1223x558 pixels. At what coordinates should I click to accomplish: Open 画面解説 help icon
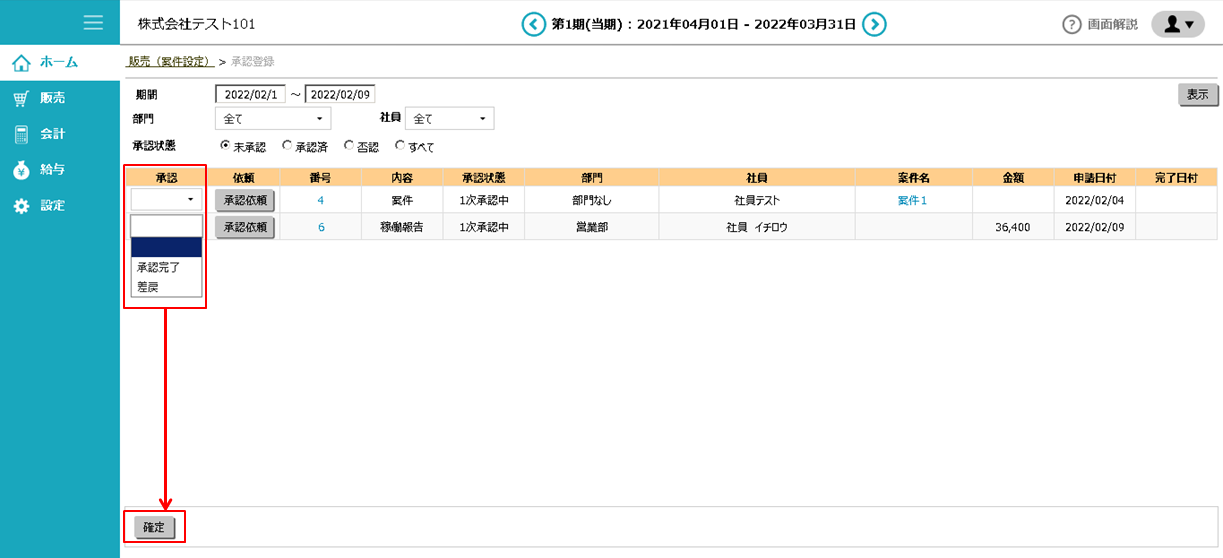point(1072,24)
